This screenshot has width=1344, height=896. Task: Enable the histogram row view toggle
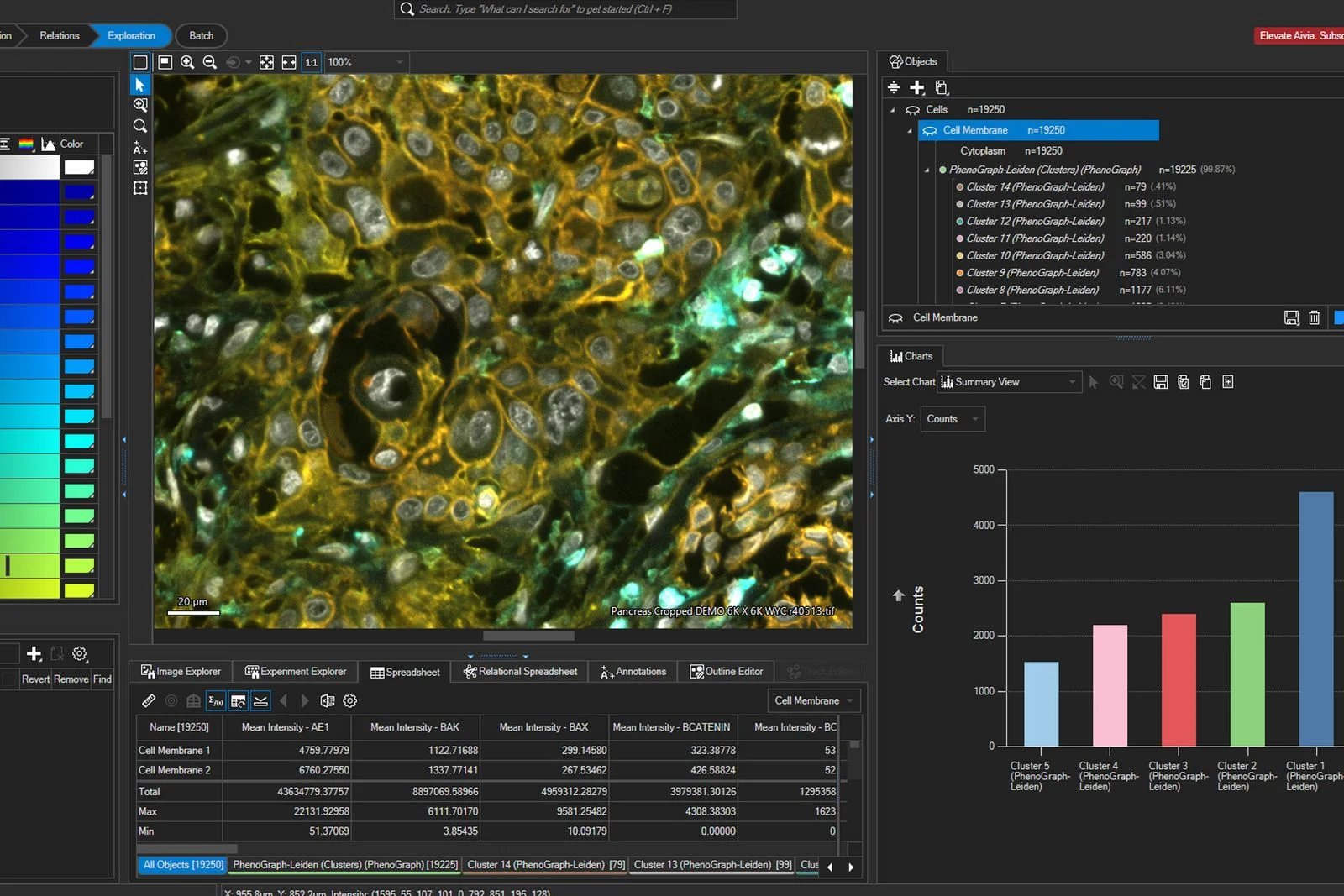261,701
